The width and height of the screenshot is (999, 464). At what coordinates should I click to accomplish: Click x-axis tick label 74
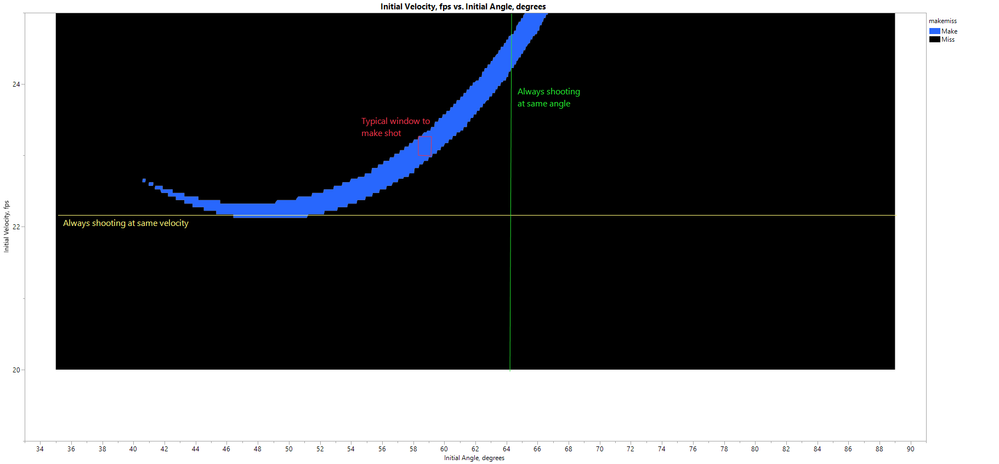pyautogui.click(x=662, y=448)
